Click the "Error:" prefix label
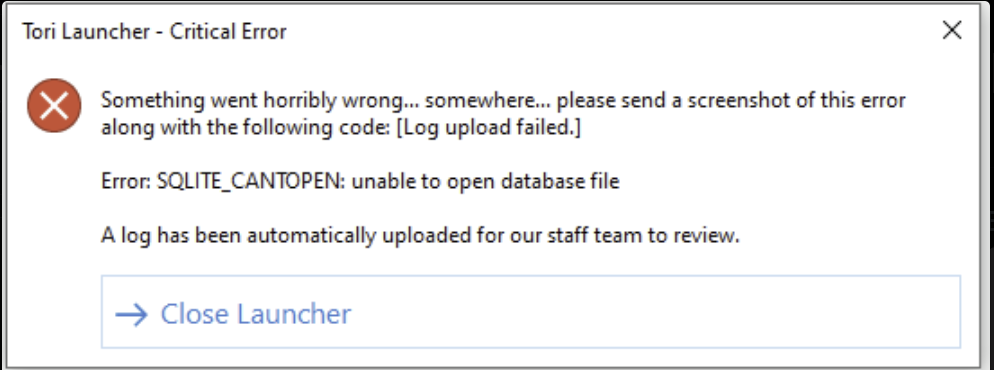This screenshot has width=994, height=370. coord(125,182)
